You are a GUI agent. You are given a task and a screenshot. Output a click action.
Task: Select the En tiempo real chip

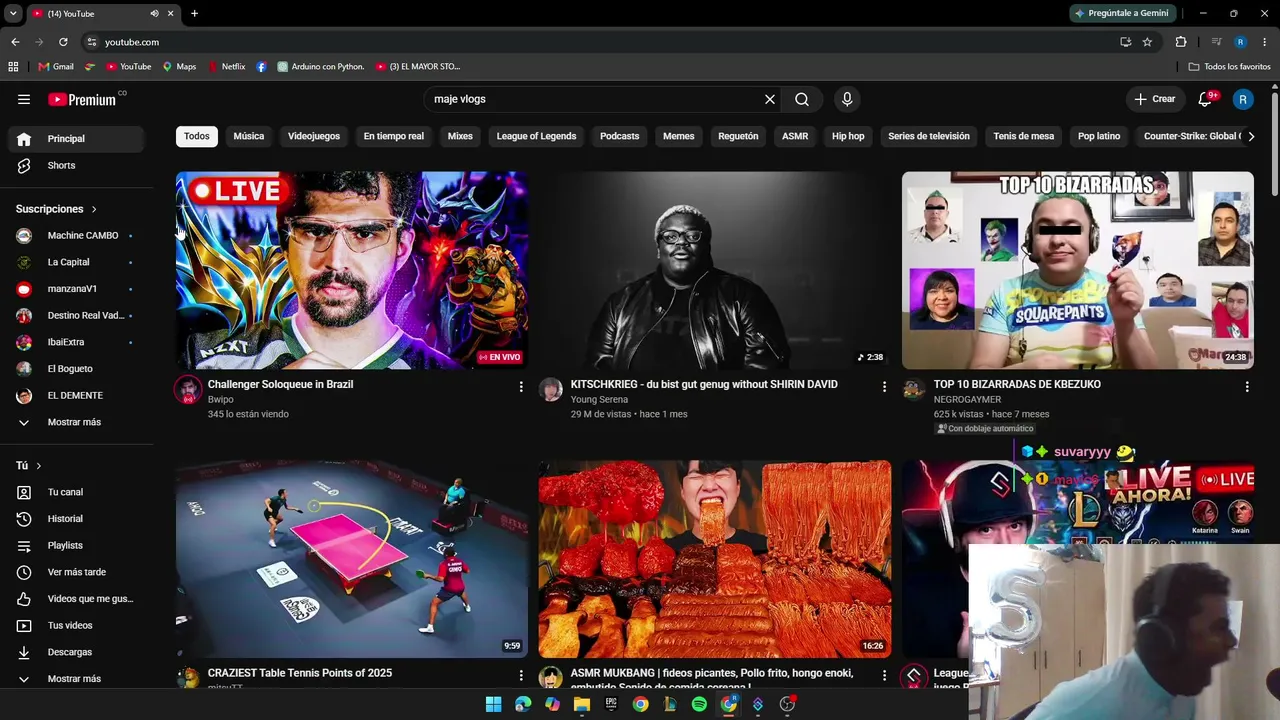[394, 136]
